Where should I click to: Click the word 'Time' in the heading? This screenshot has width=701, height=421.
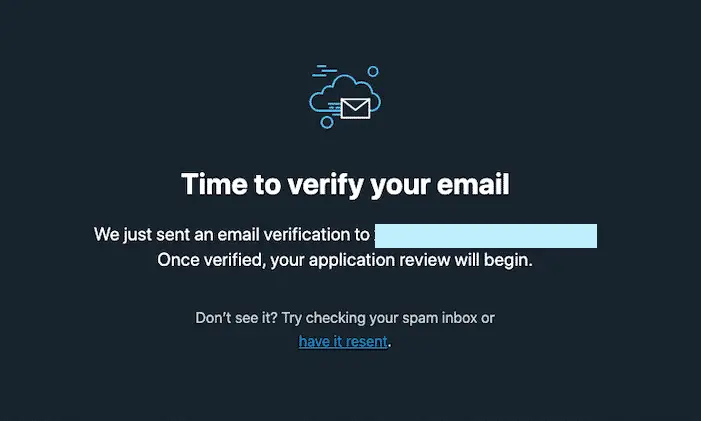(x=214, y=184)
